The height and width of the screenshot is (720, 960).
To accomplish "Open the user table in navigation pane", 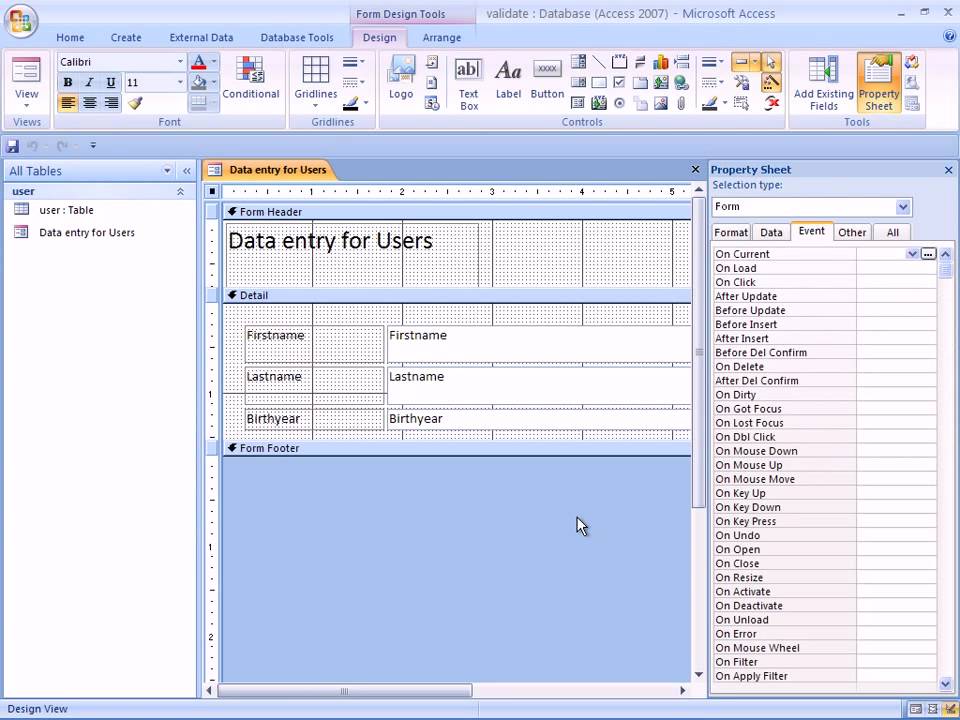I will 66,210.
